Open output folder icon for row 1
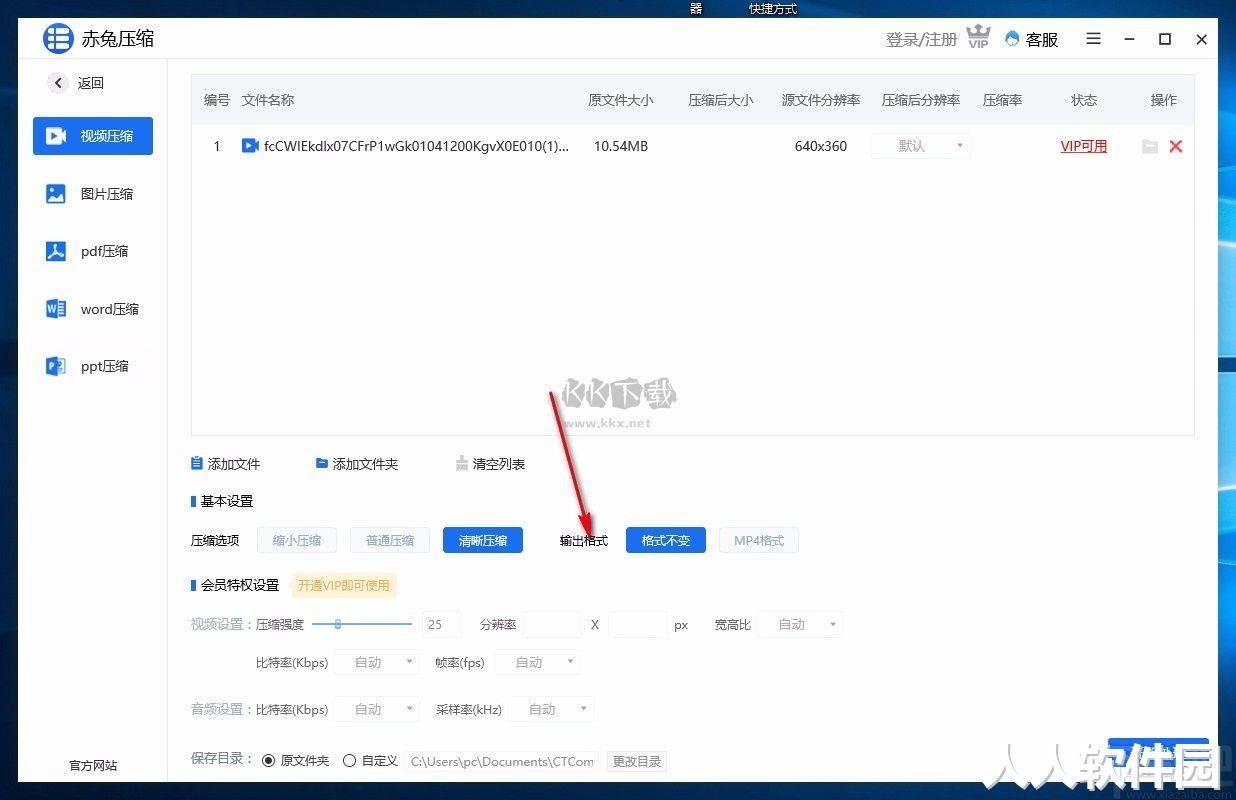This screenshot has height=800, width=1236. [x=1150, y=146]
